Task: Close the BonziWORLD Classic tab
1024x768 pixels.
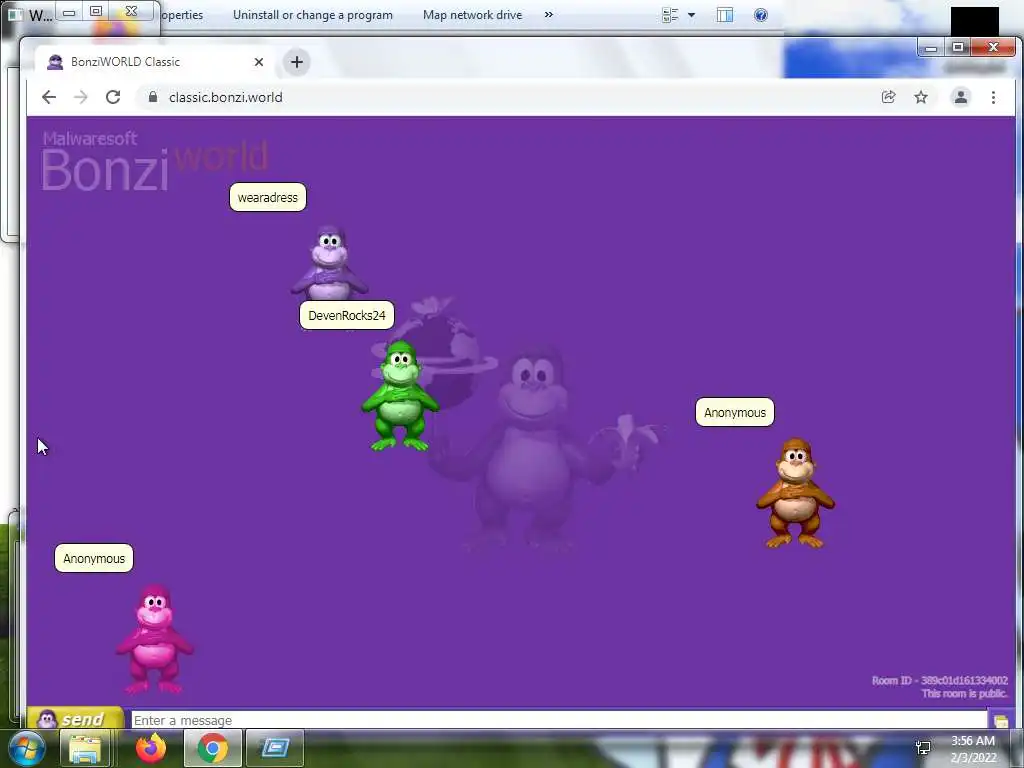Action: click(259, 62)
